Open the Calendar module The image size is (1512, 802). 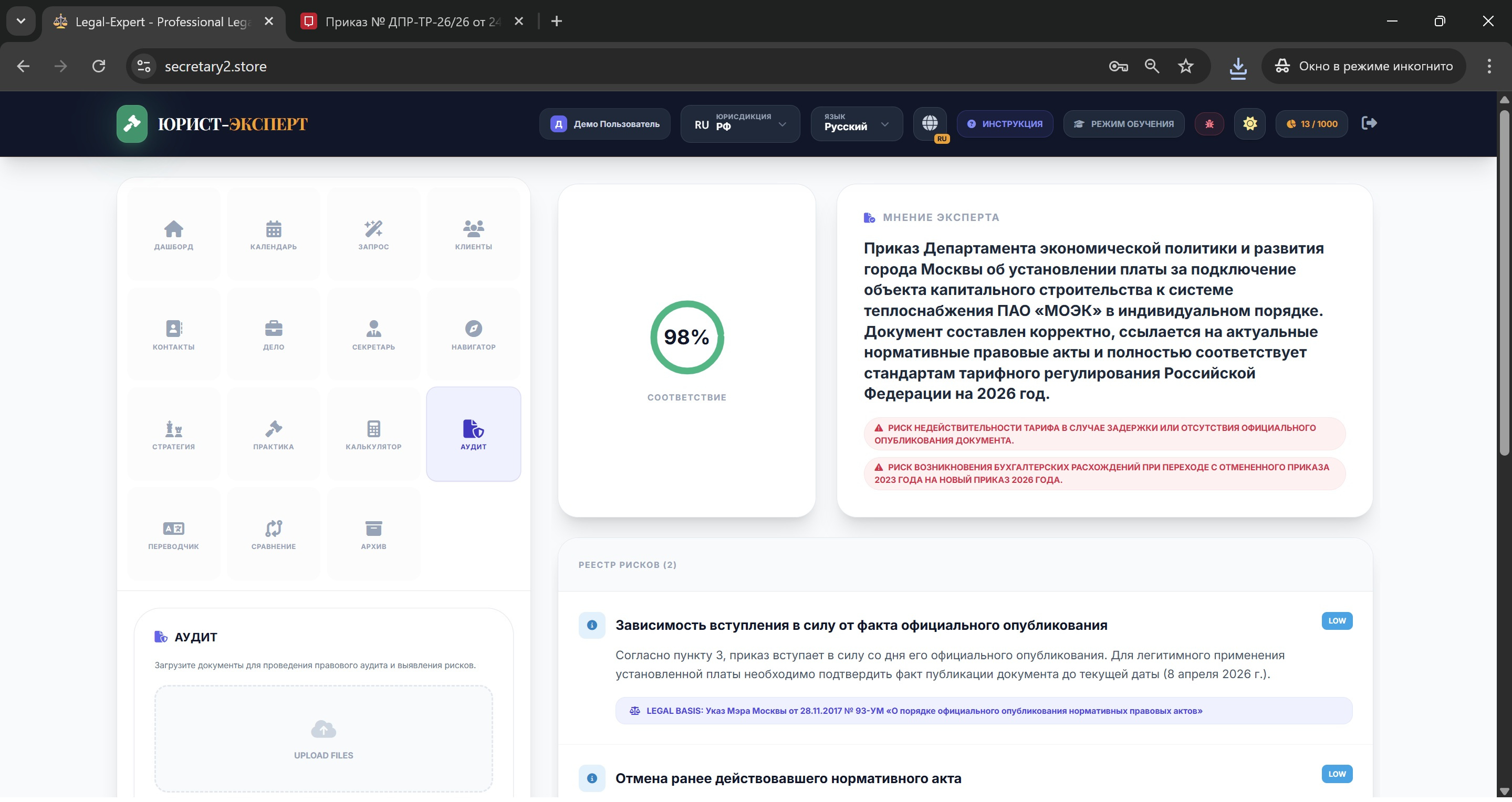(x=274, y=235)
